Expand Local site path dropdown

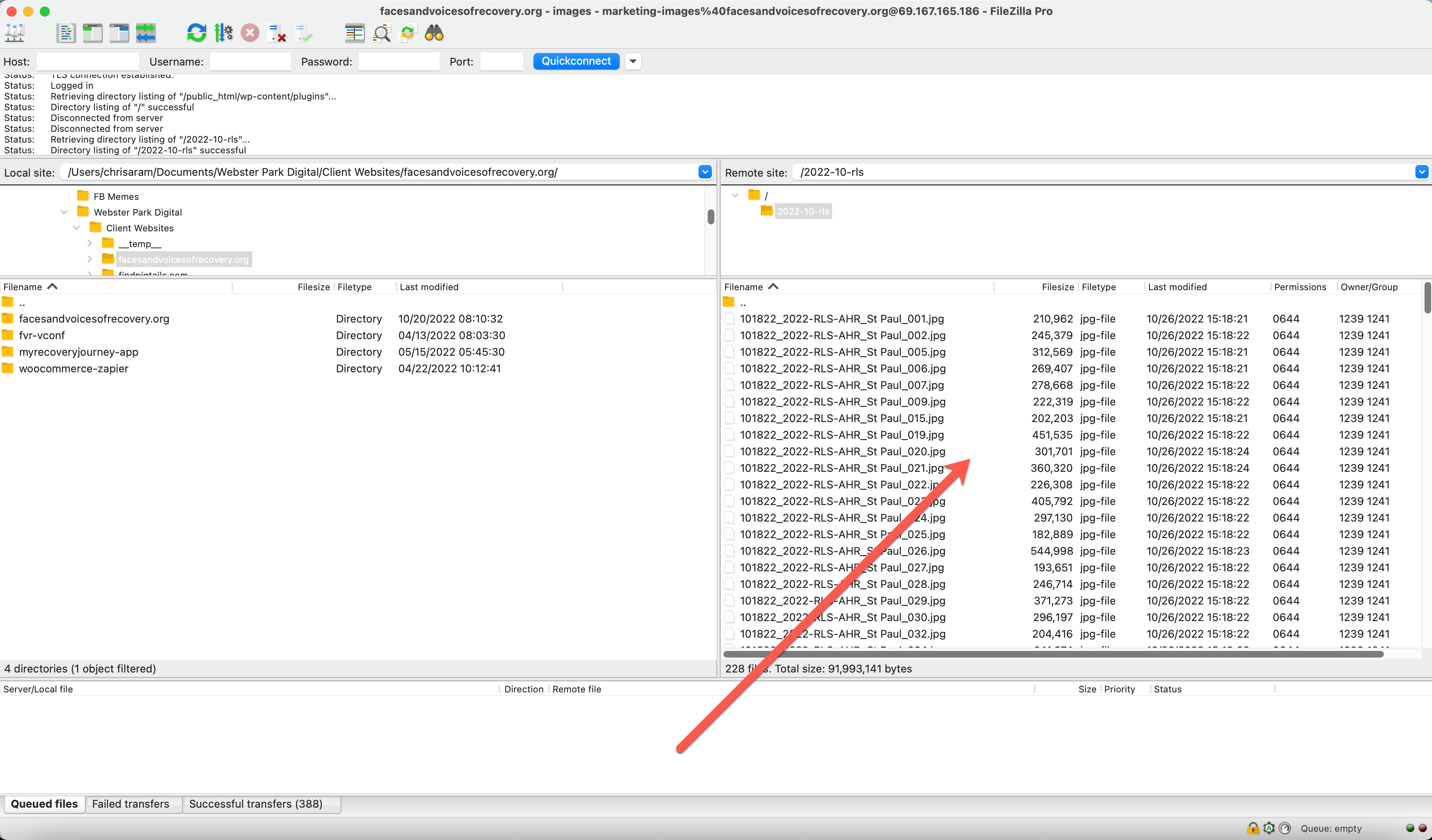[705, 172]
